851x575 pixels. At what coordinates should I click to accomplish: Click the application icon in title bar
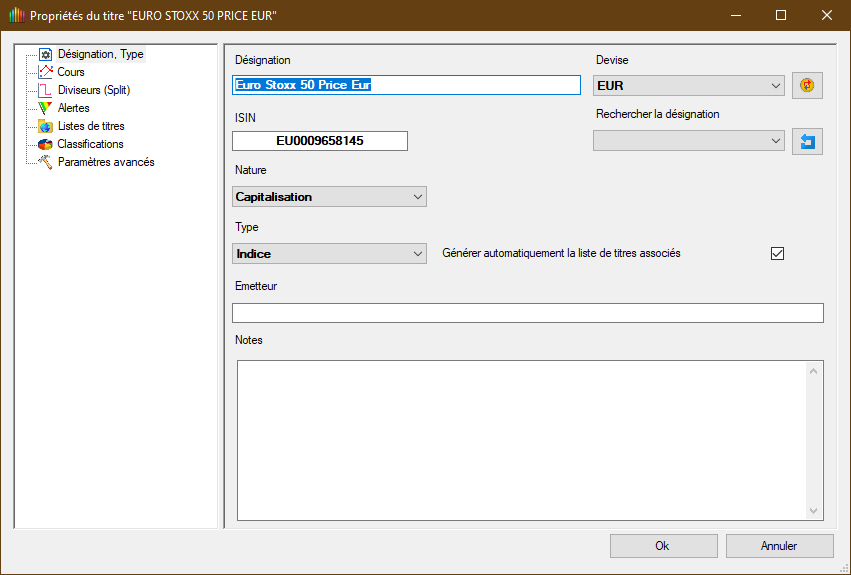coord(15,16)
